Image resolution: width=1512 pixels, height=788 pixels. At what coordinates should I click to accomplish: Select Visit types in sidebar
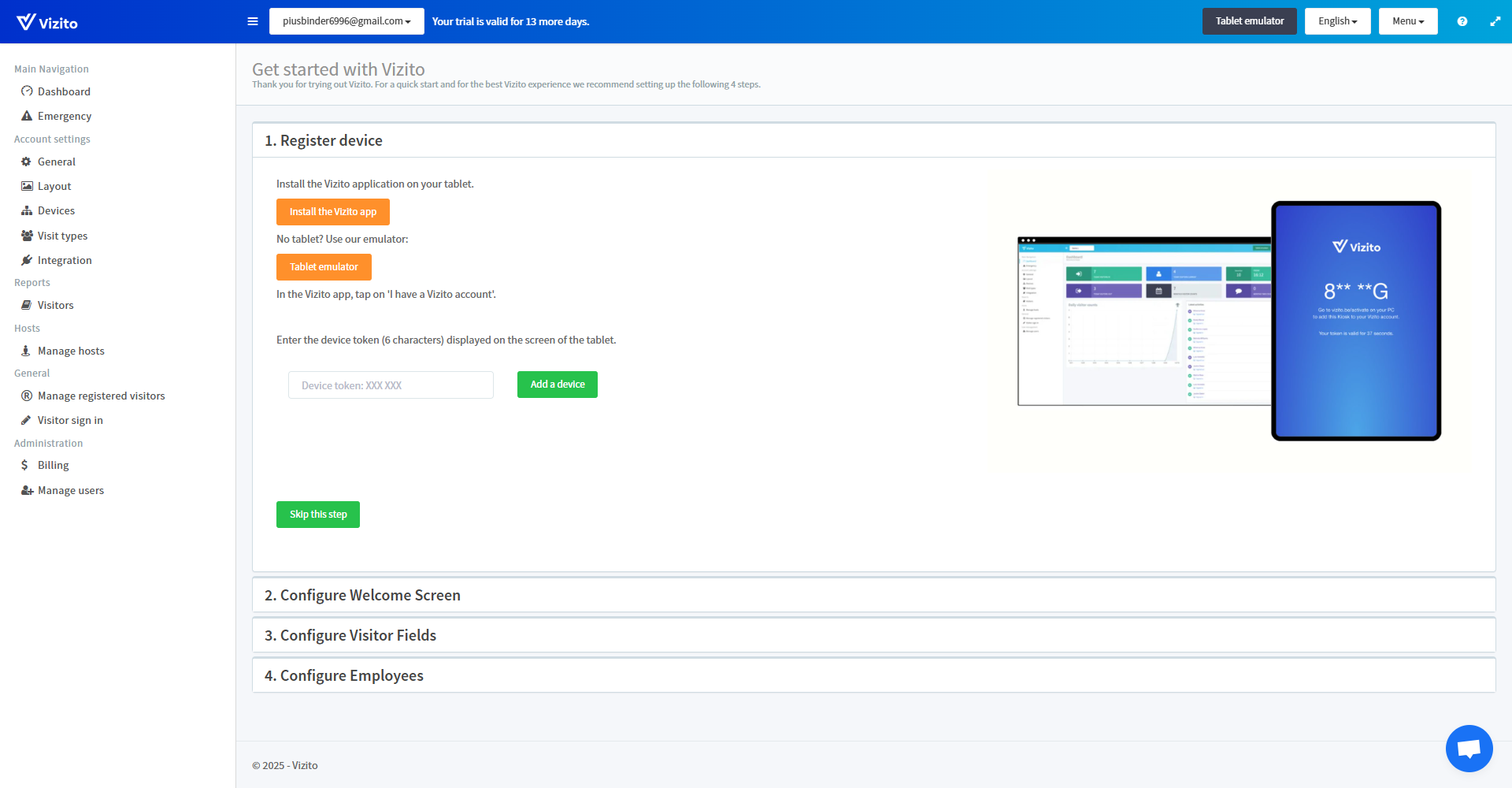62,236
